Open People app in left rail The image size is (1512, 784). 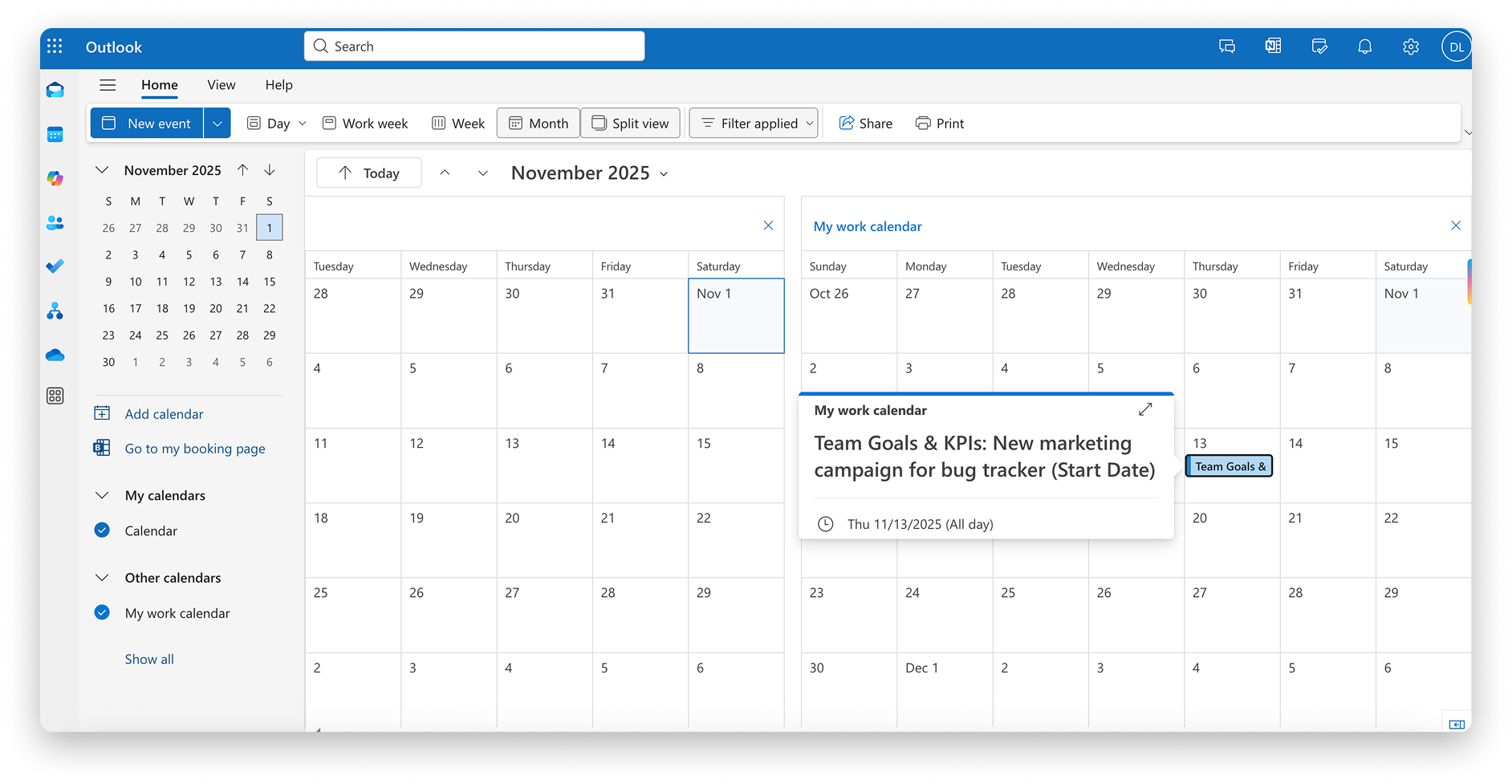(x=55, y=223)
